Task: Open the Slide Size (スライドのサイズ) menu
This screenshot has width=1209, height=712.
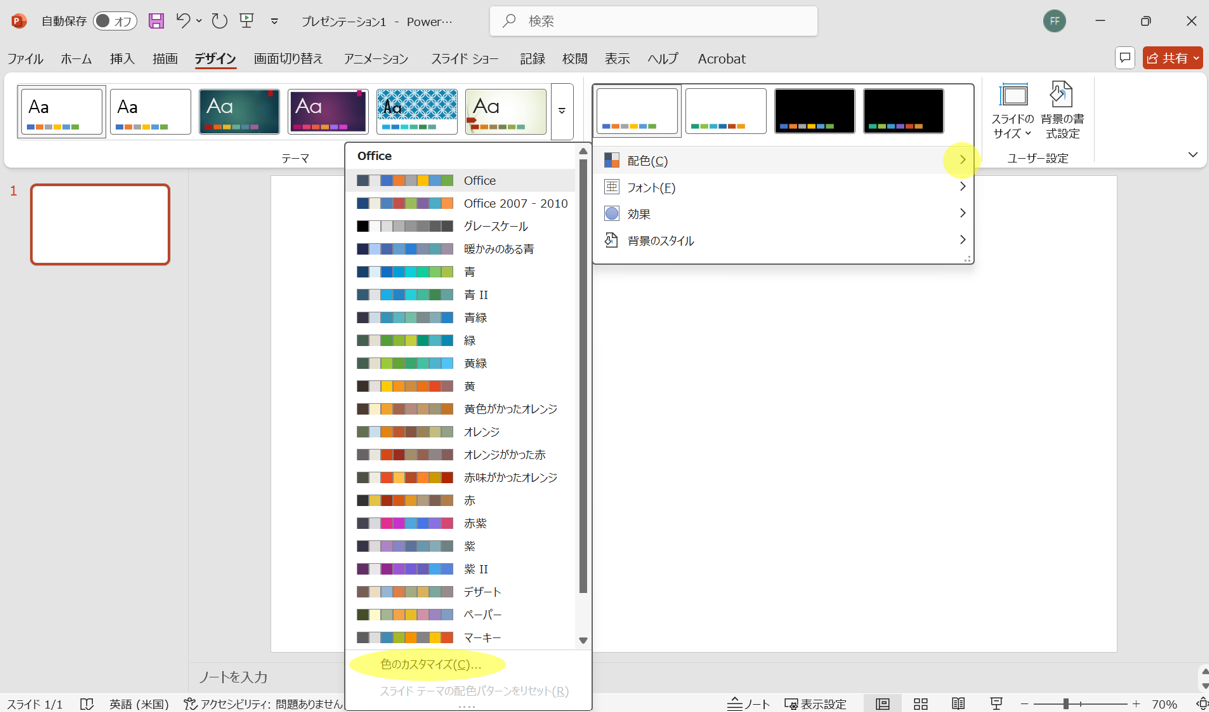Action: click(x=1013, y=111)
